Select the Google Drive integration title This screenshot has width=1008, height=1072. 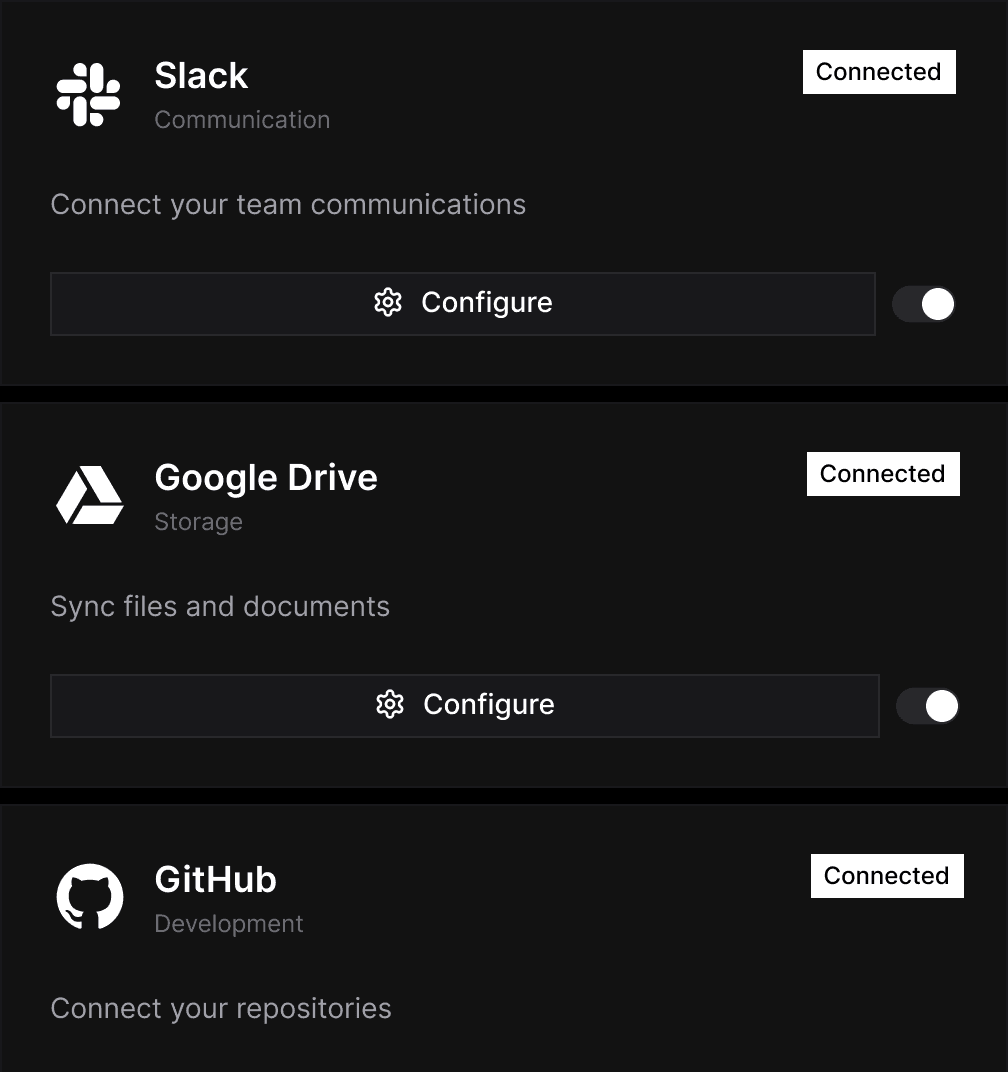(x=266, y=478)
